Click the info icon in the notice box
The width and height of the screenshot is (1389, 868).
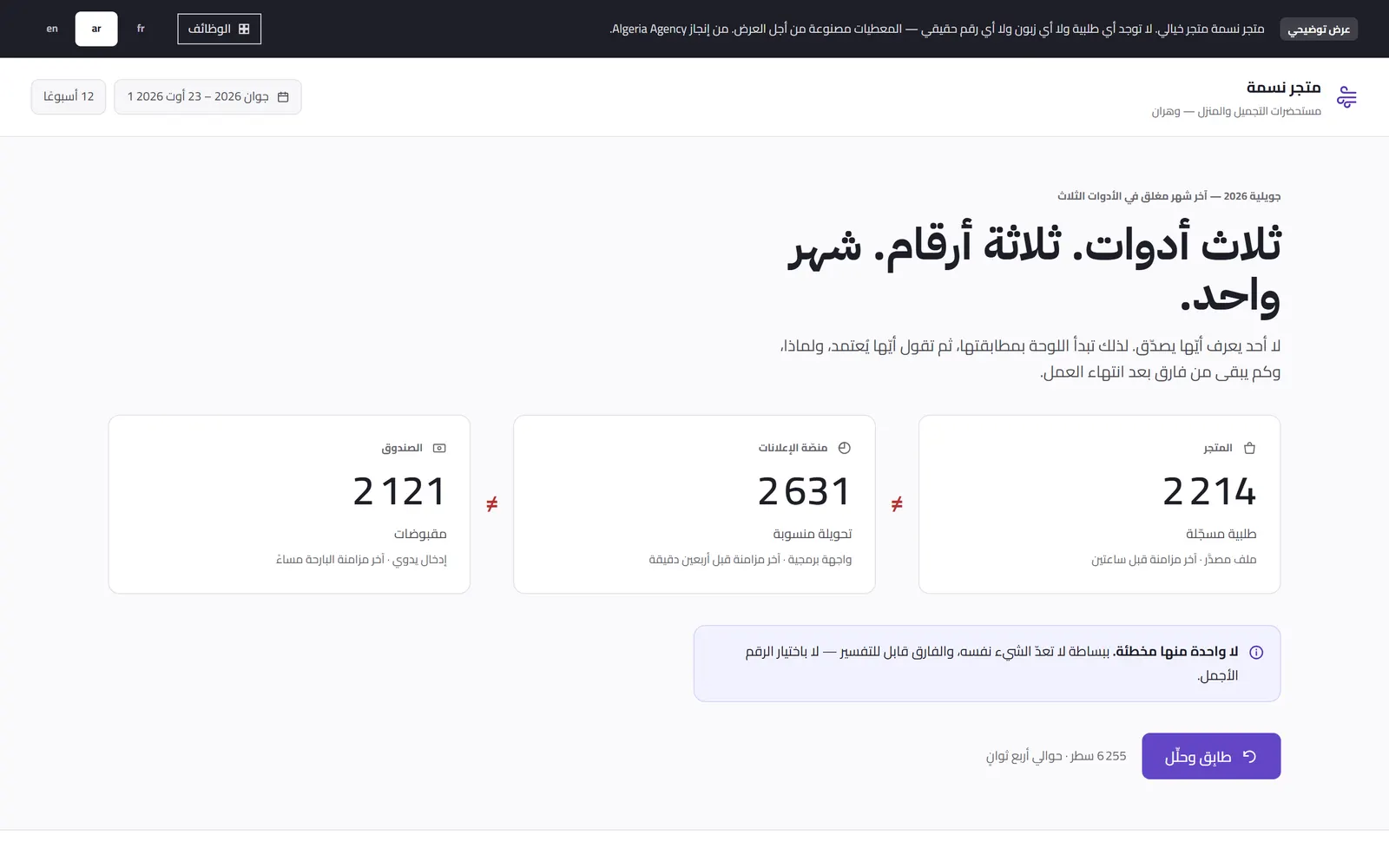click(x=1256, y=652)
